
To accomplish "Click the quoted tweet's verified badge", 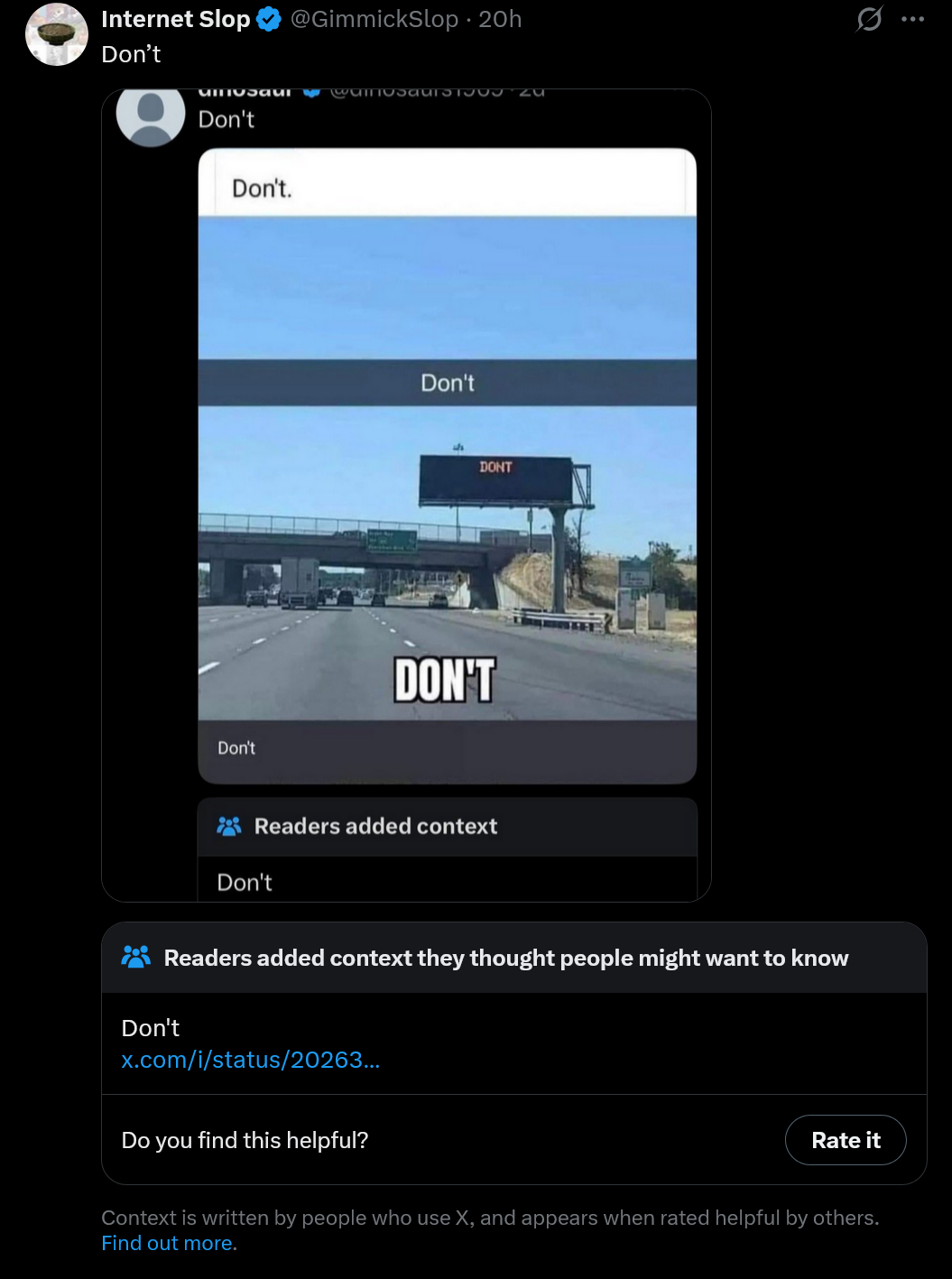I will point(311,91).
